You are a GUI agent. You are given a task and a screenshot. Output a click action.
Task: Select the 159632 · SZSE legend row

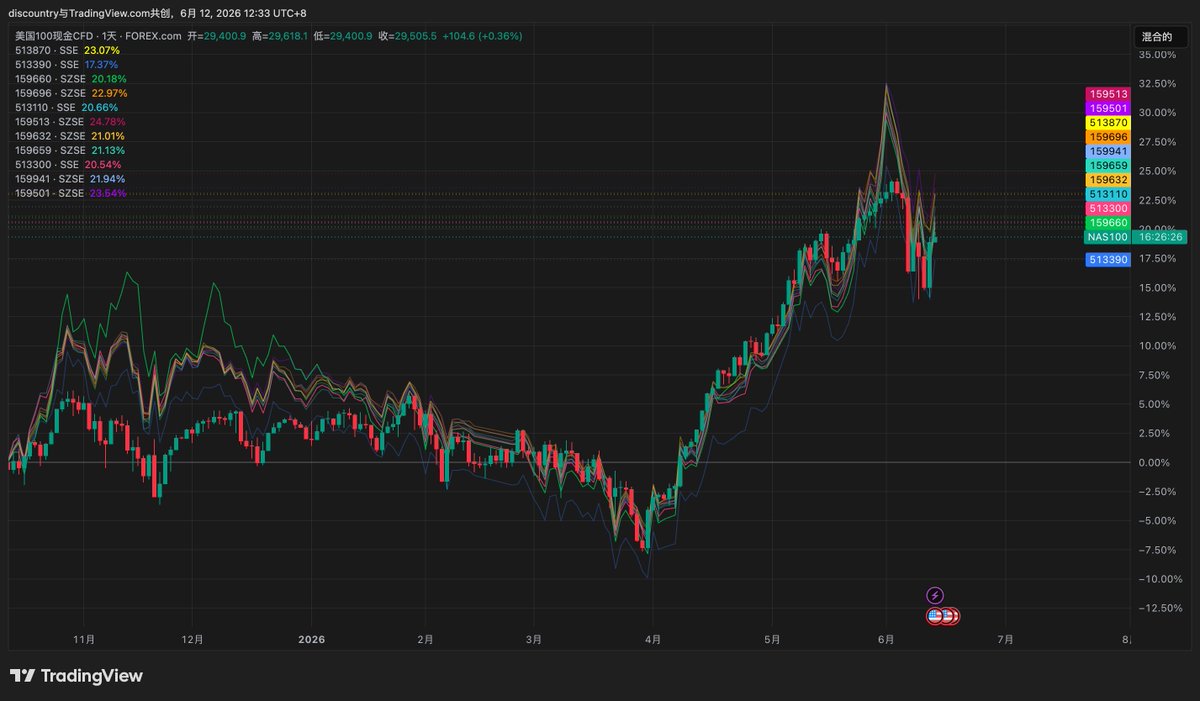coord(70,136)
